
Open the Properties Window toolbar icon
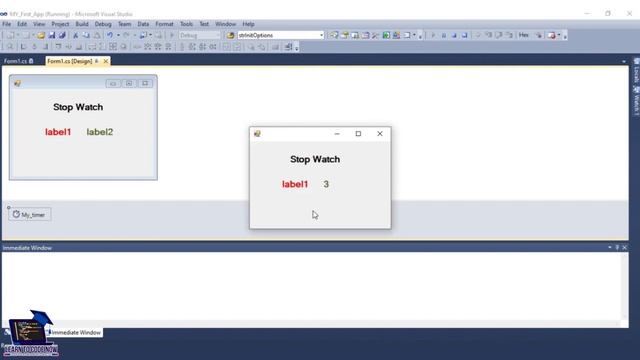[345, 36]
